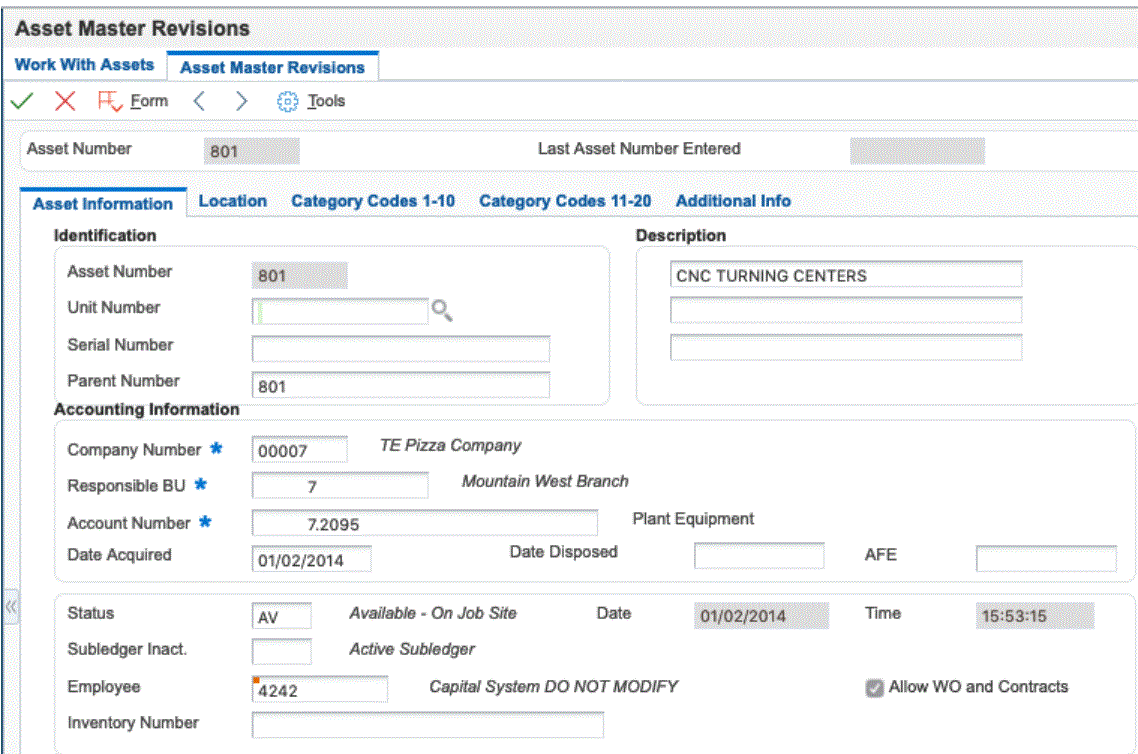Switch to the Work With Assets tab
1138x754 pixels.
(x=85, y=65)
